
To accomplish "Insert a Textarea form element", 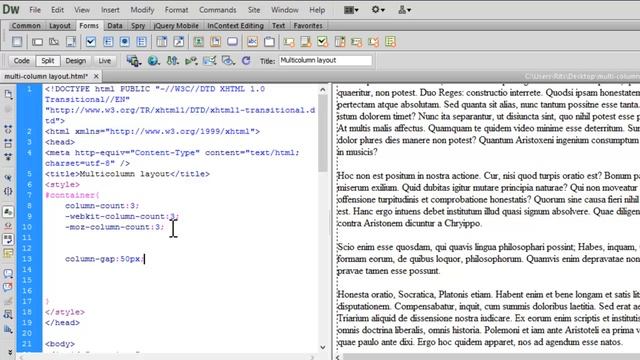I will click(71, 42).
